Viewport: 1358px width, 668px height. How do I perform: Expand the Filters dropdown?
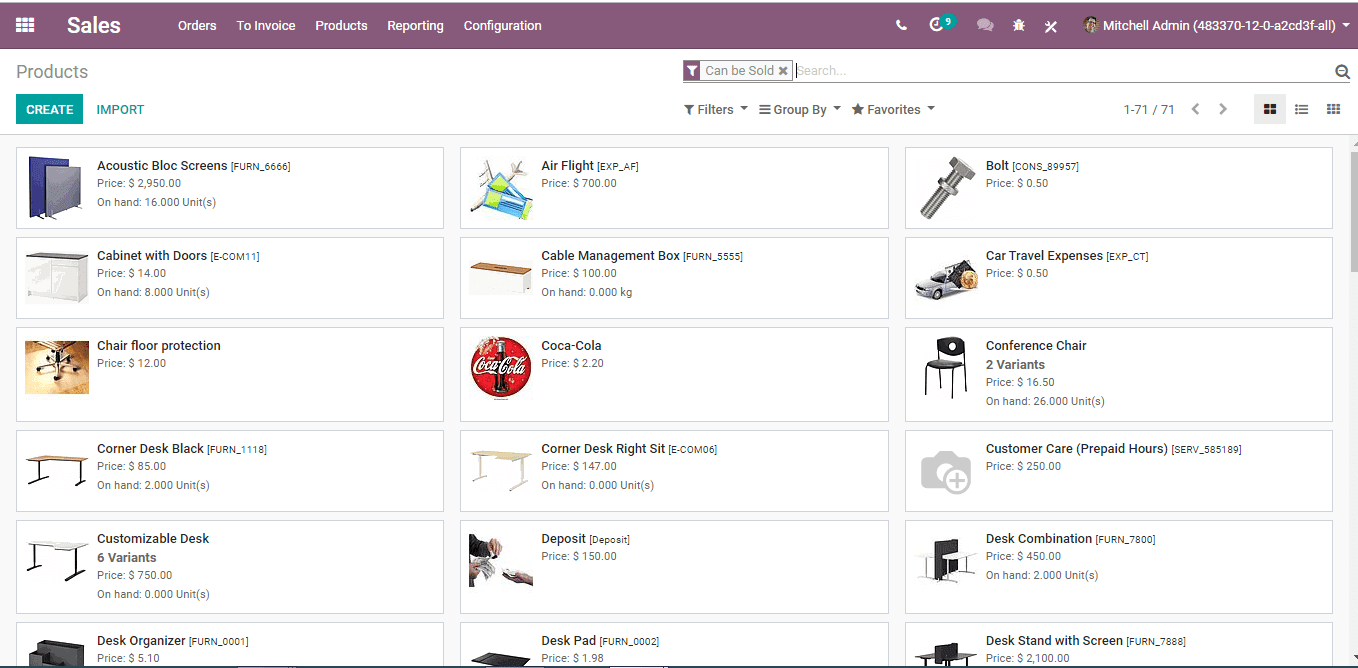coord(716,110)
